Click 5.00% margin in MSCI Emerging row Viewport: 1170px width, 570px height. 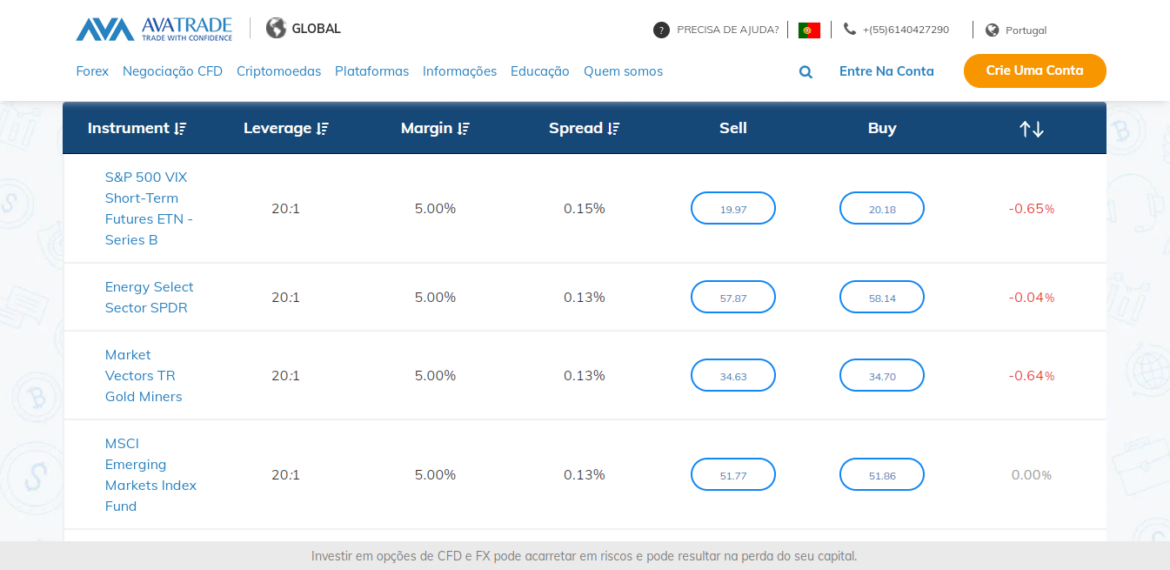(x=435, y=475)
